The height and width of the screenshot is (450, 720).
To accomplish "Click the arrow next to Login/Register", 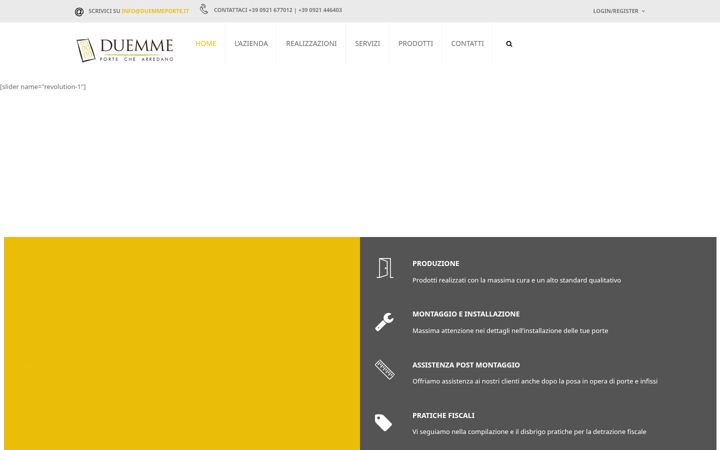I will [x=643, y=11].
